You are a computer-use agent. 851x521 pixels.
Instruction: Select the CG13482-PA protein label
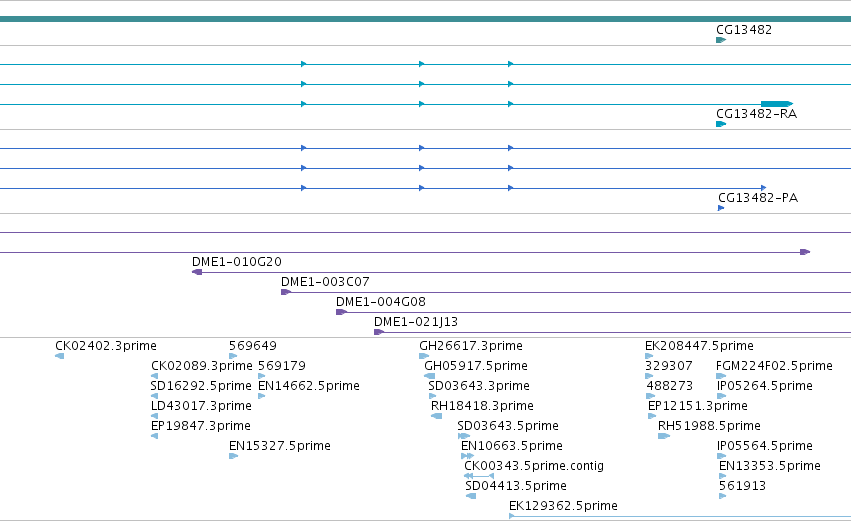click(758, 198)
